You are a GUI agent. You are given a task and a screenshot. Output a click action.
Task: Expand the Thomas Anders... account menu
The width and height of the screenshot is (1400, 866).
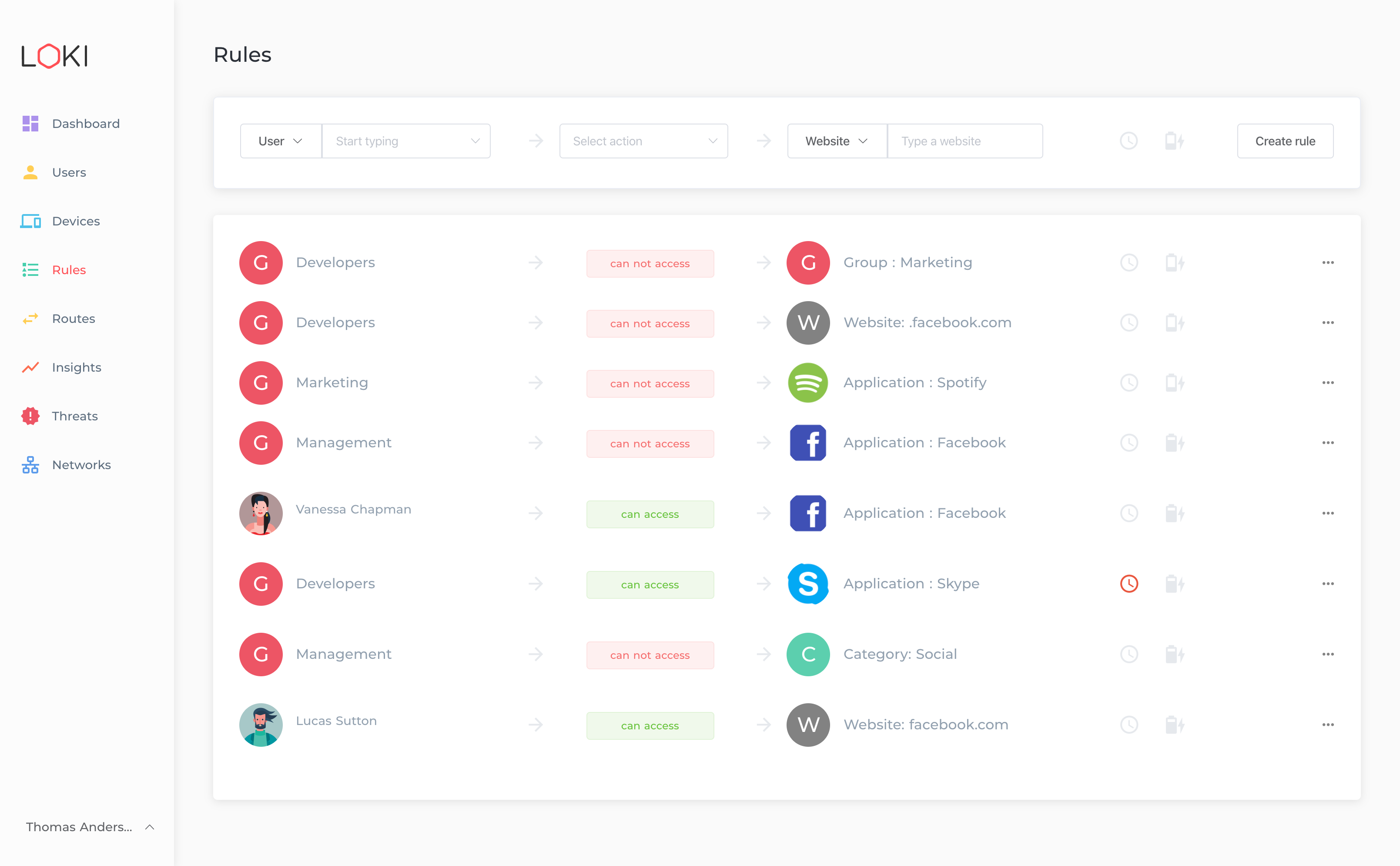pos(90,827)
